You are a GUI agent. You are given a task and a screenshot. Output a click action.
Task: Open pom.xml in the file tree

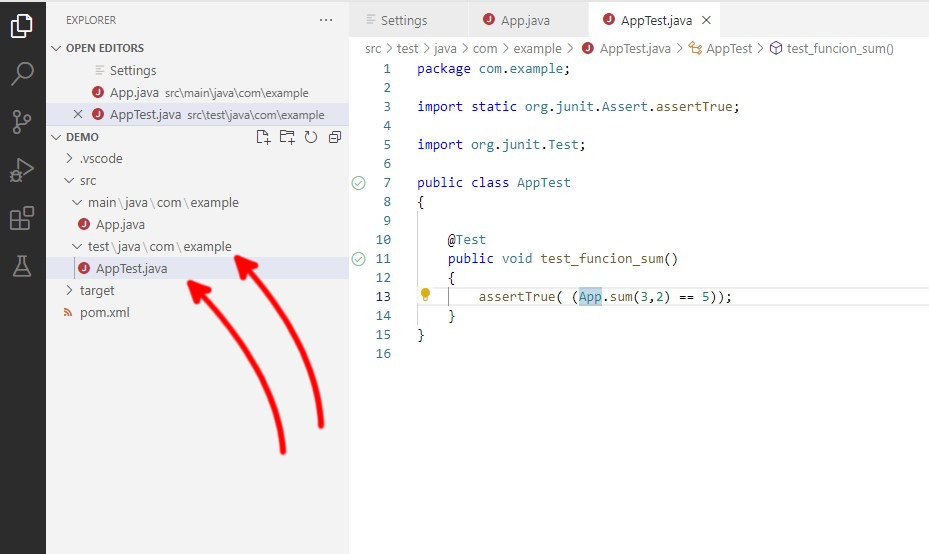click(x=104, y=312)
